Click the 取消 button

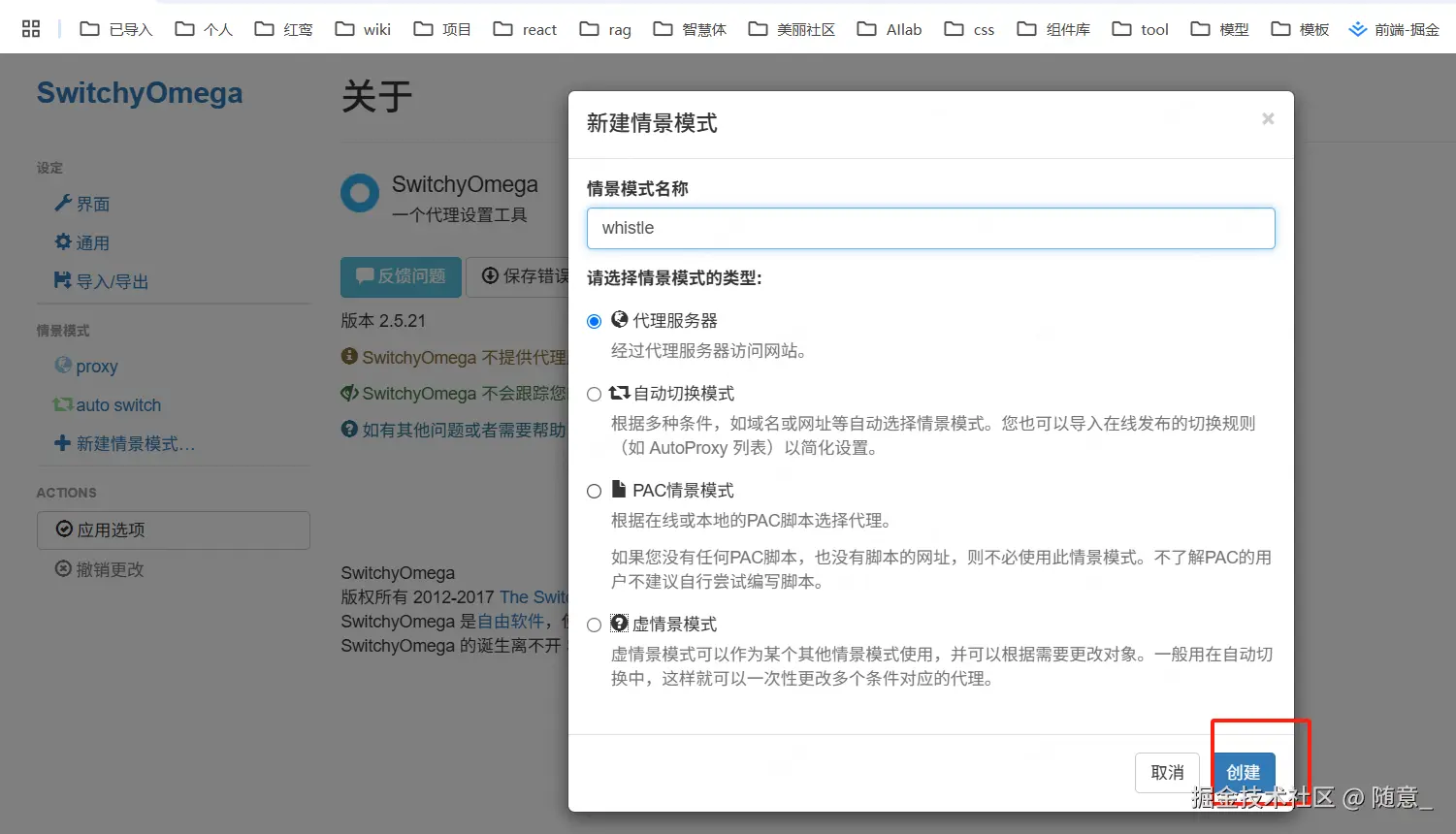click(1167, 773)
